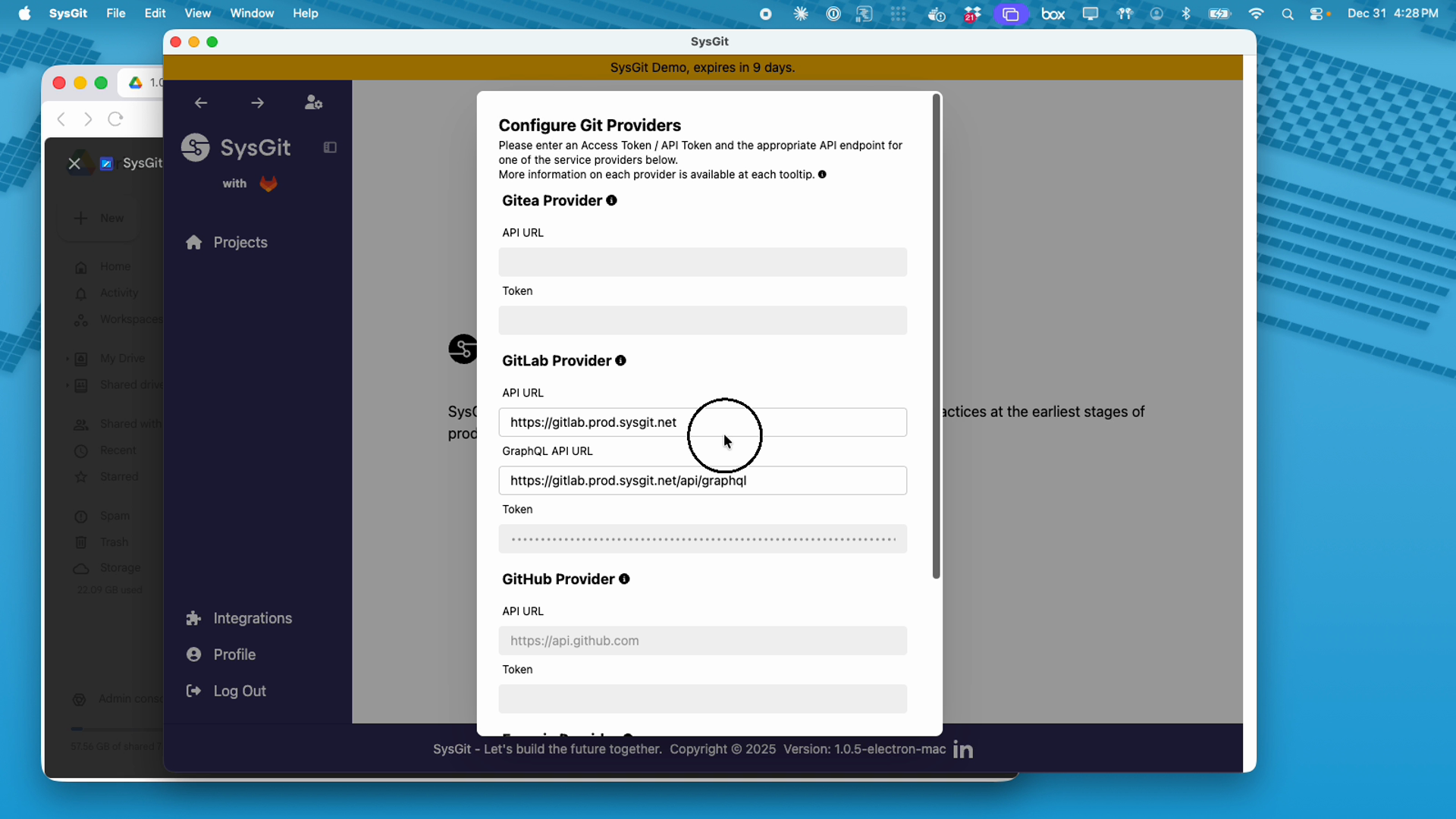The width and height of the screenshot is (1456, 819).
Task: Expand the Shared drives tree item
Action: (x=69, y=385)
